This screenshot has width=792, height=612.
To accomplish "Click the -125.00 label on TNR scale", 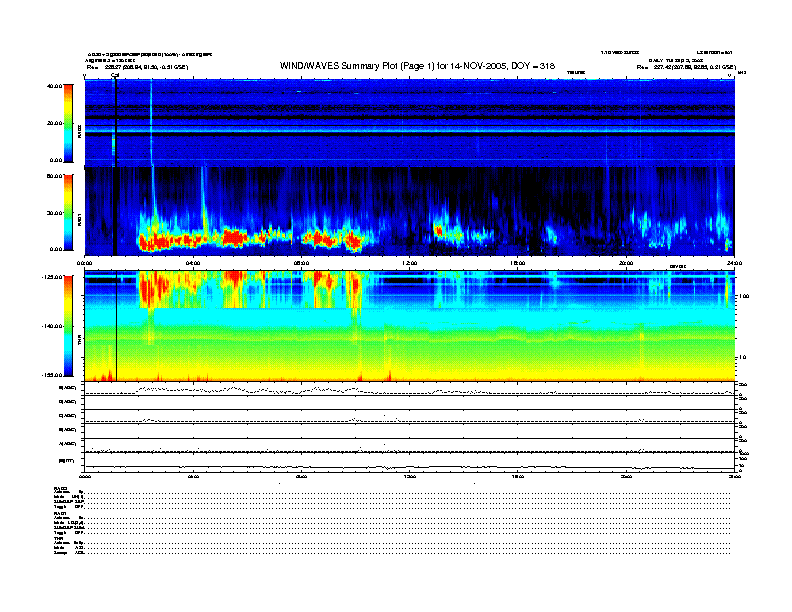I will coord(53,277).
